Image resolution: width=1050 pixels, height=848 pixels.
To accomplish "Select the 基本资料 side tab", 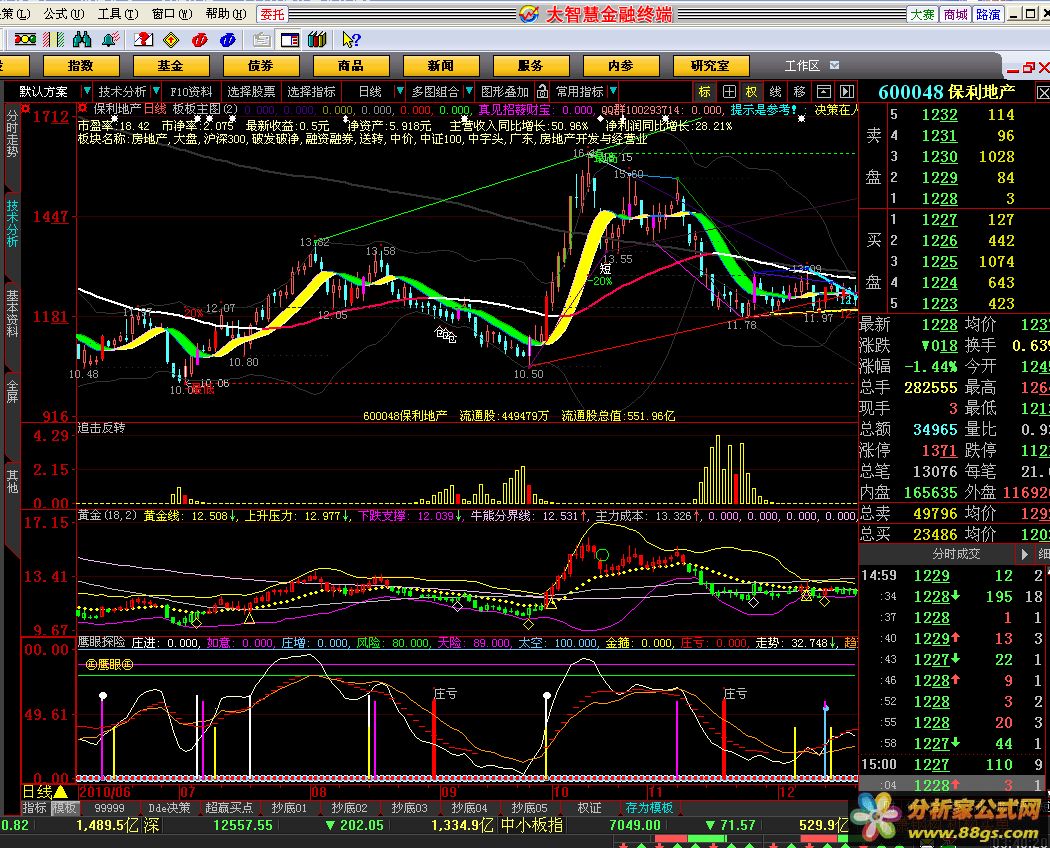I will pyautogui.click(x=12, y=313).
